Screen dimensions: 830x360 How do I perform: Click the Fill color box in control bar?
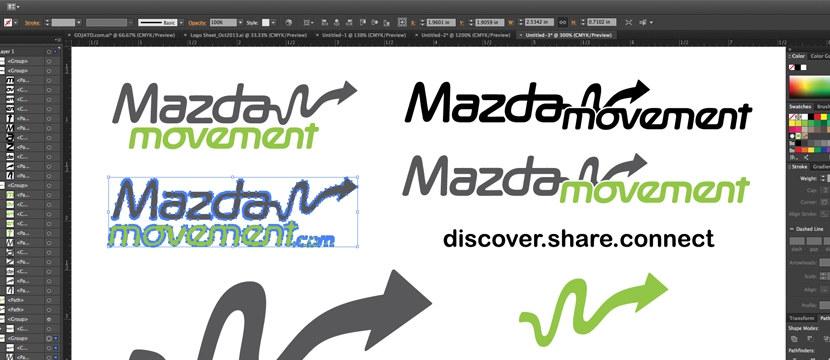tap(8, 23)
